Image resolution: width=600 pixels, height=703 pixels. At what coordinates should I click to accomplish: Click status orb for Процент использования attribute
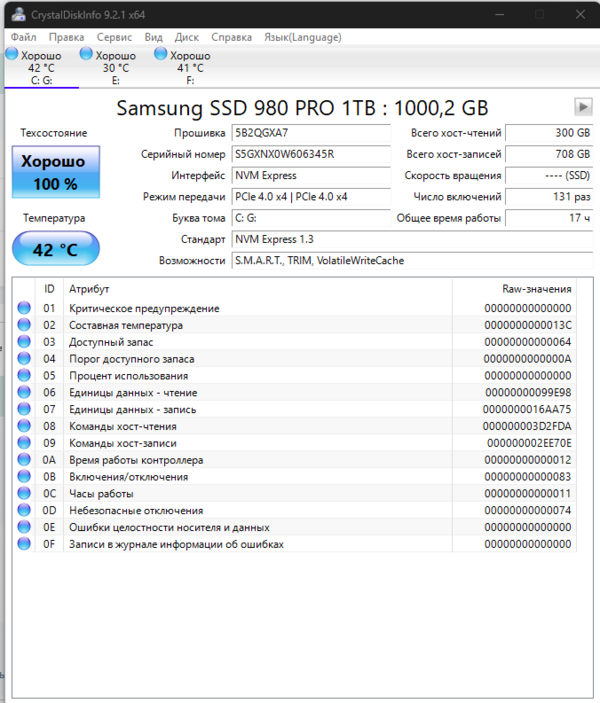pos(24,376)
